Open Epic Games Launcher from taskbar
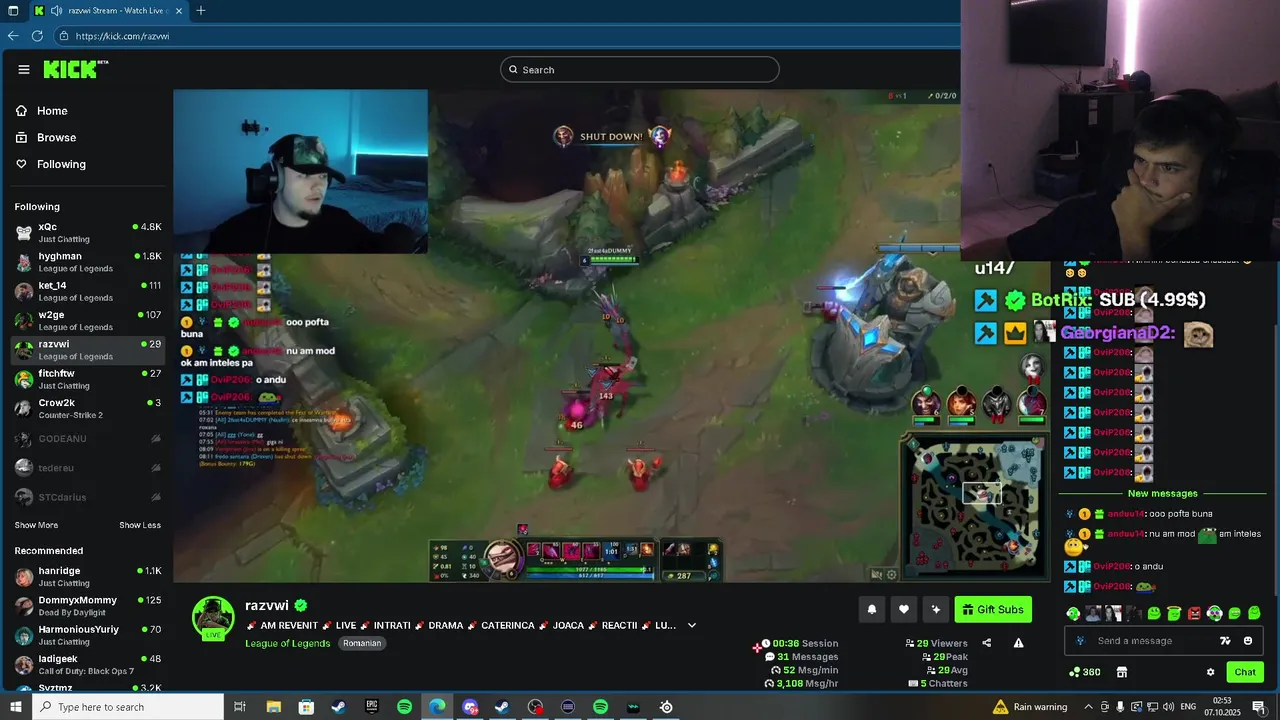The width and height of the screenshot is (1280, 720). coord(371,707)
